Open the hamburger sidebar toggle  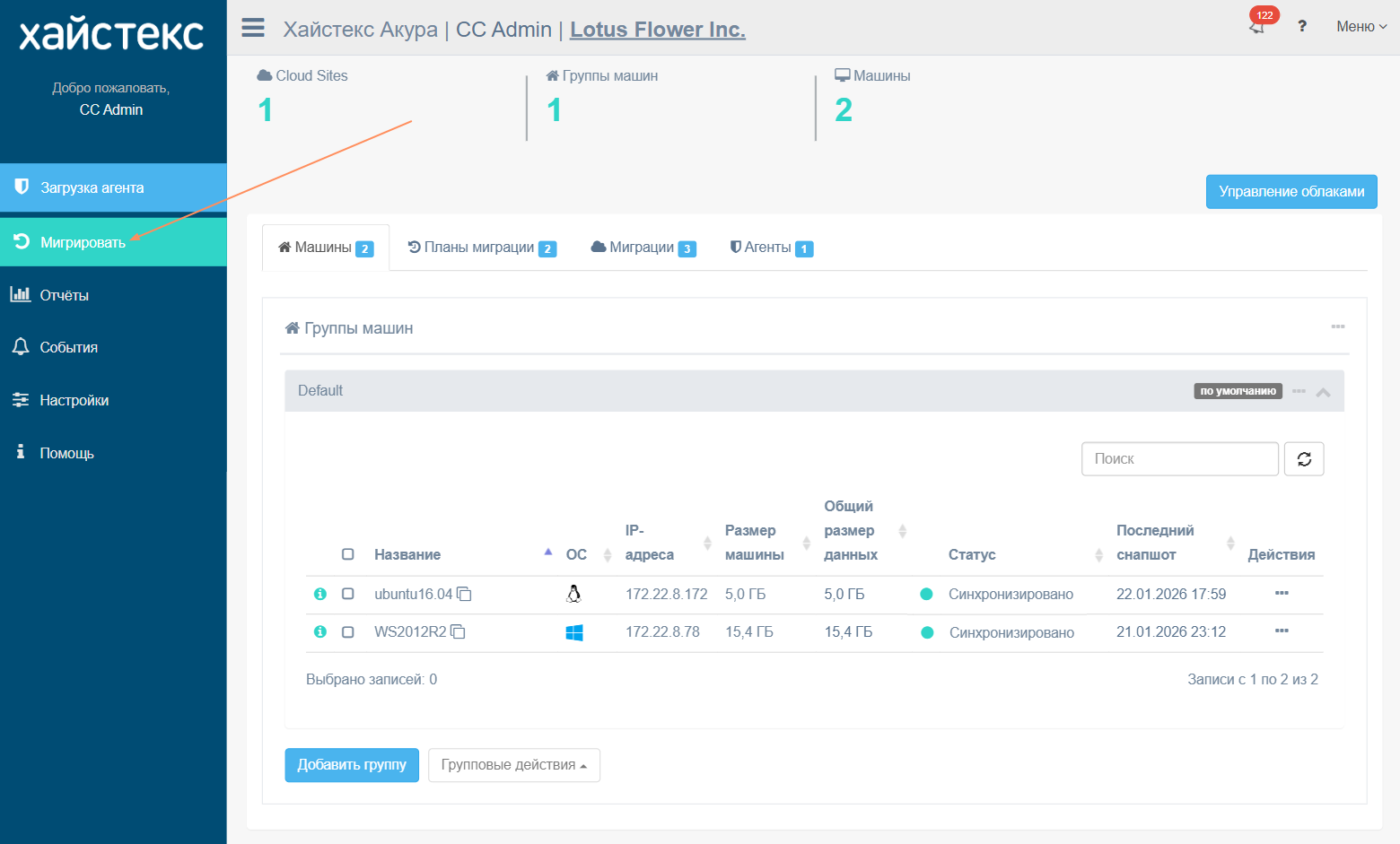[253, 28]
